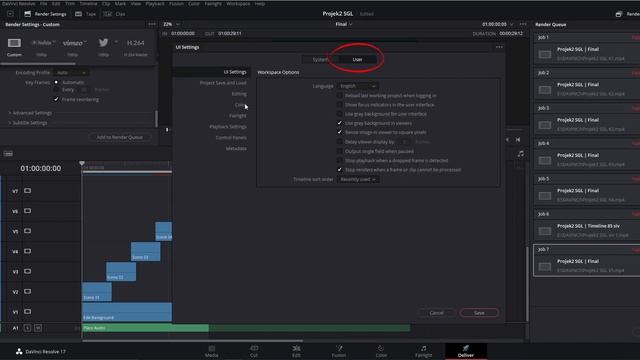Click the Cancel button

point(436,313)
